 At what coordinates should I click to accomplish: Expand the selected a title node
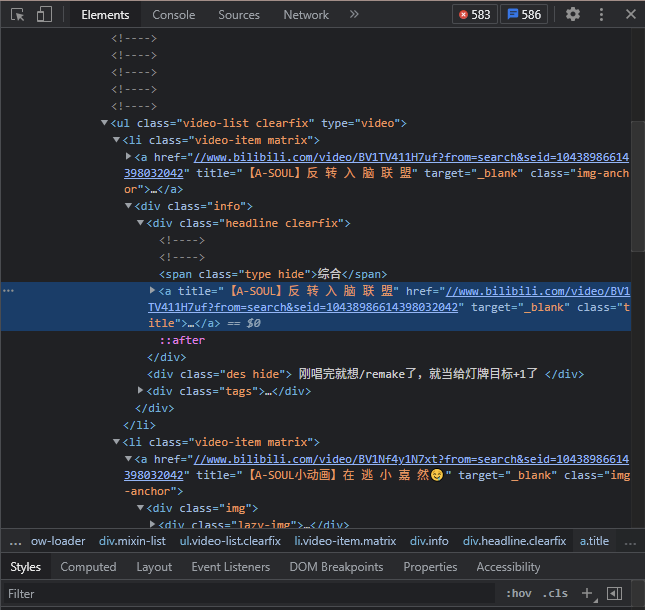[x=152, y=290]
